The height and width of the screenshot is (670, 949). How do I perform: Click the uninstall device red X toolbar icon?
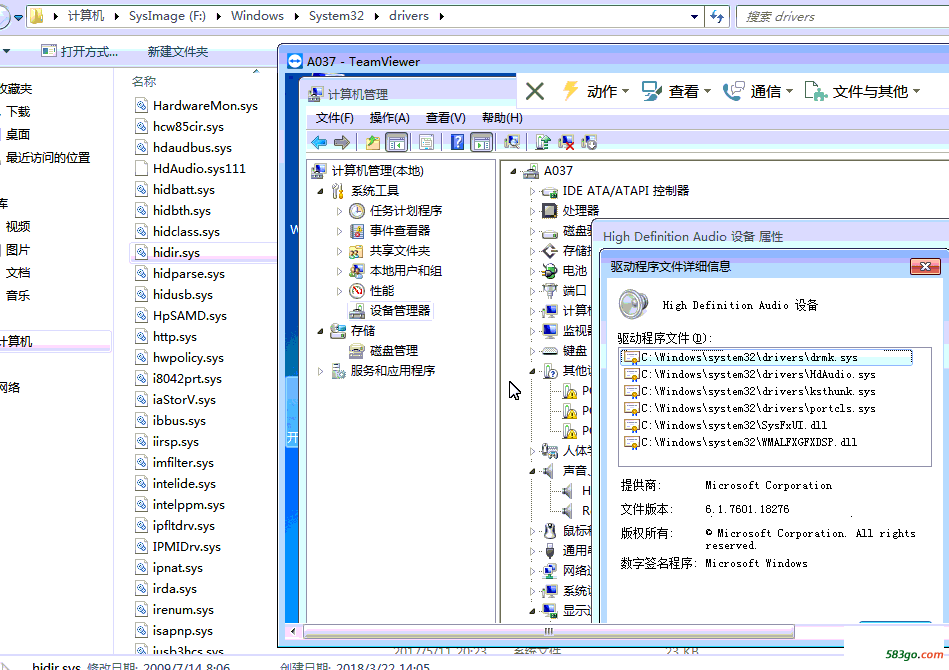(566, 143)
